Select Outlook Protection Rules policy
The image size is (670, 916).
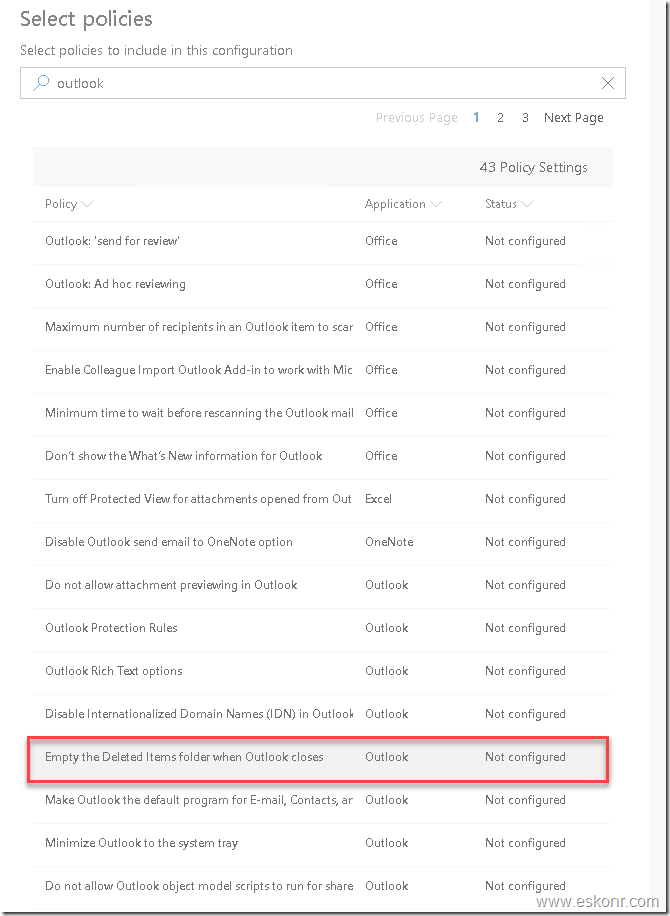[322, 628]
